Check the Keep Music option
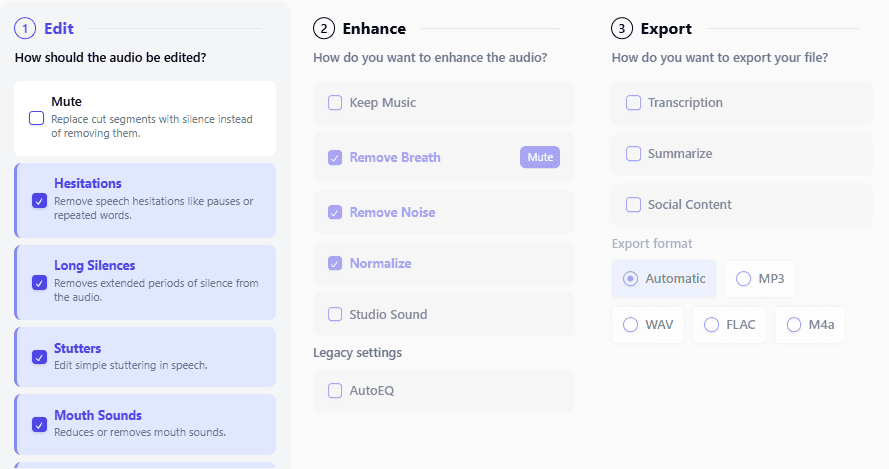 (x=335, y=103)
